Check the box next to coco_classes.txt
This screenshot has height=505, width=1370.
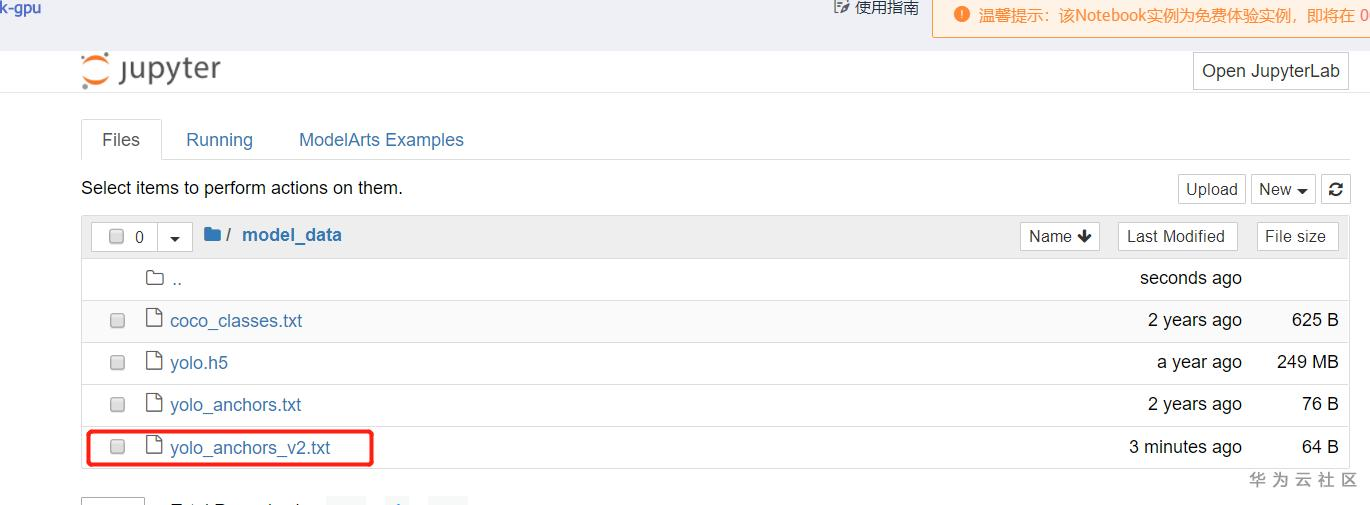(117, 321)
